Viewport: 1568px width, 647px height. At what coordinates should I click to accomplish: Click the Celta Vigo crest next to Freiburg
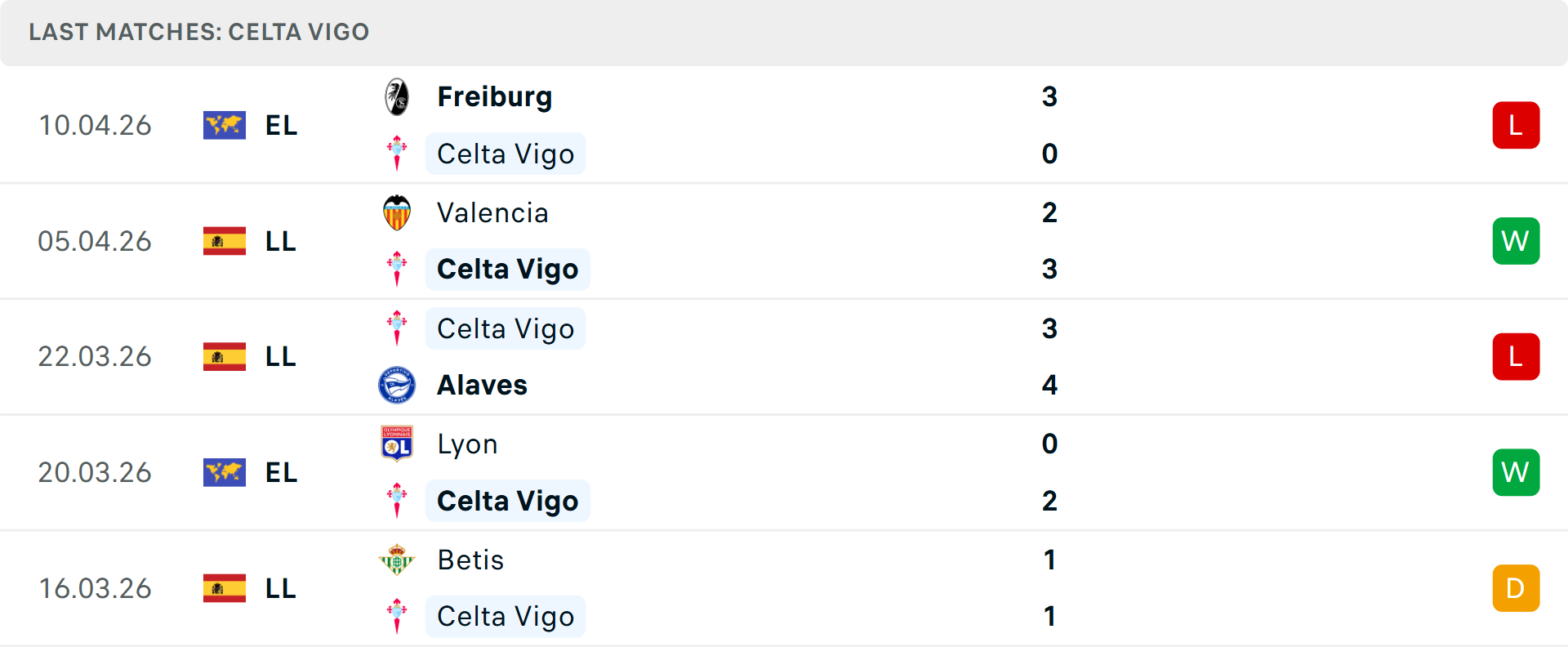click(x=398, y=154)
